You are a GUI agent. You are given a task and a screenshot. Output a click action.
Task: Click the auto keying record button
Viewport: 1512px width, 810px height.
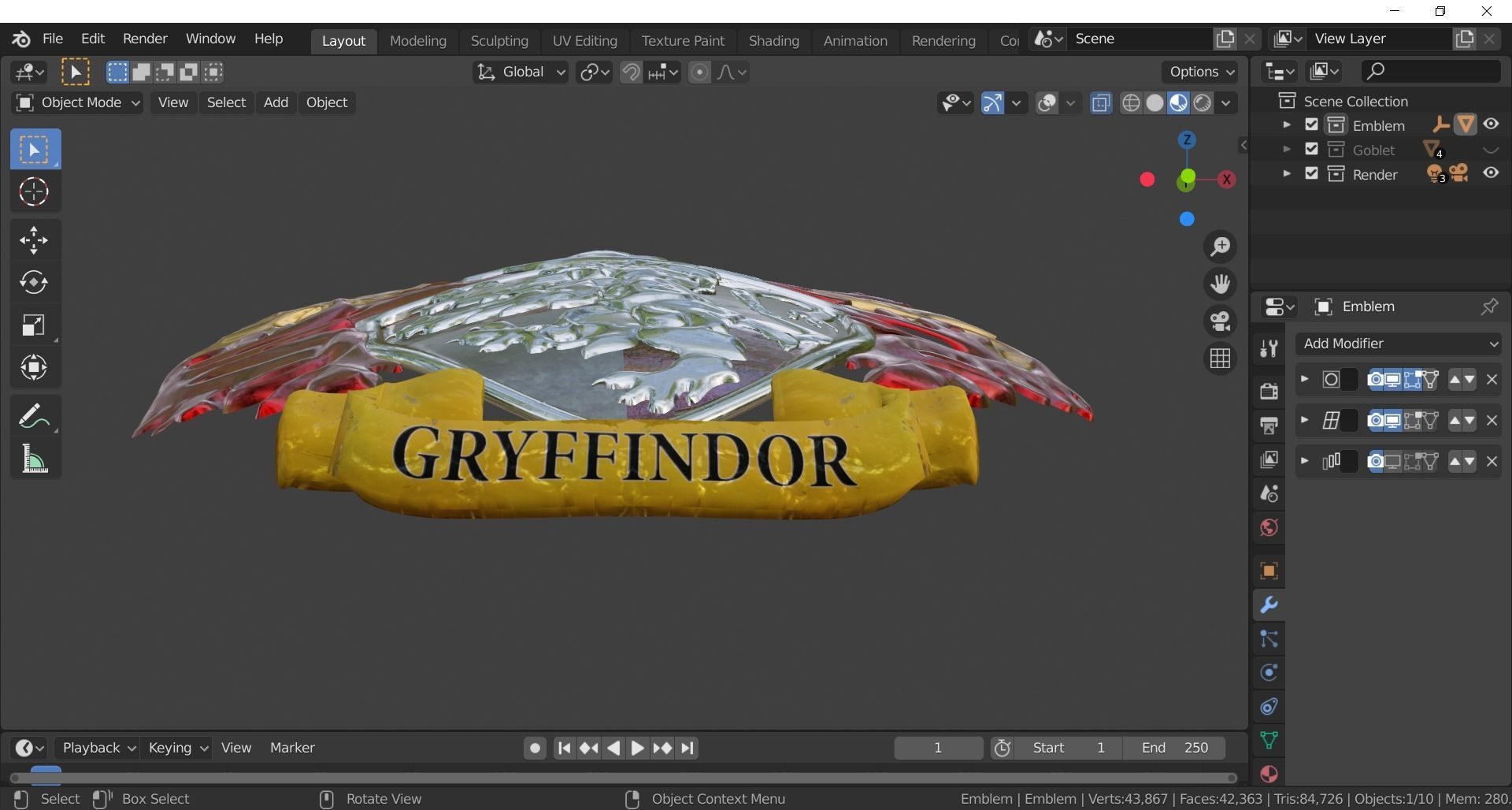(x=535, y=748)
